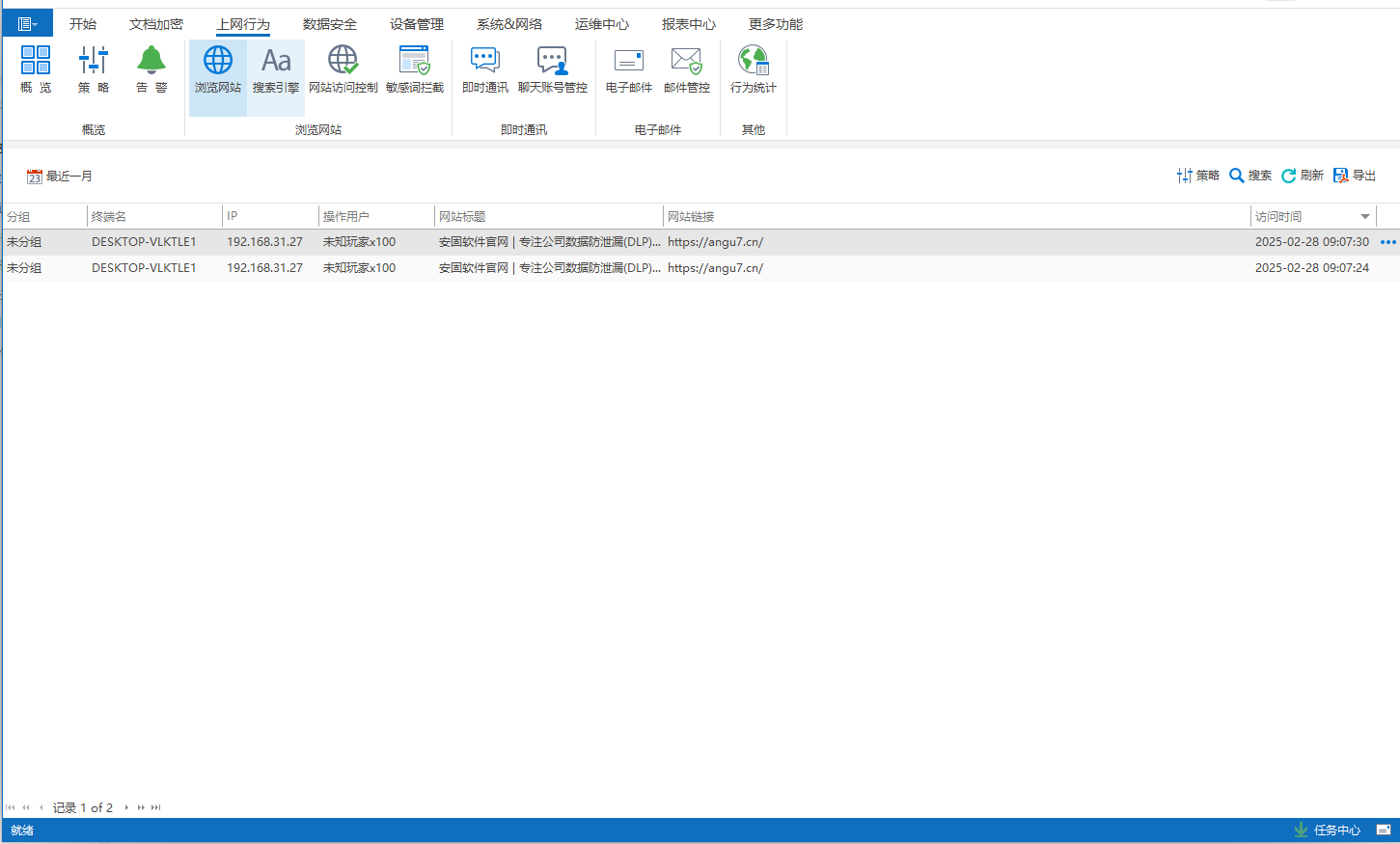Open the 行为统计 behavior statistics icon

[x=753, y=69]
